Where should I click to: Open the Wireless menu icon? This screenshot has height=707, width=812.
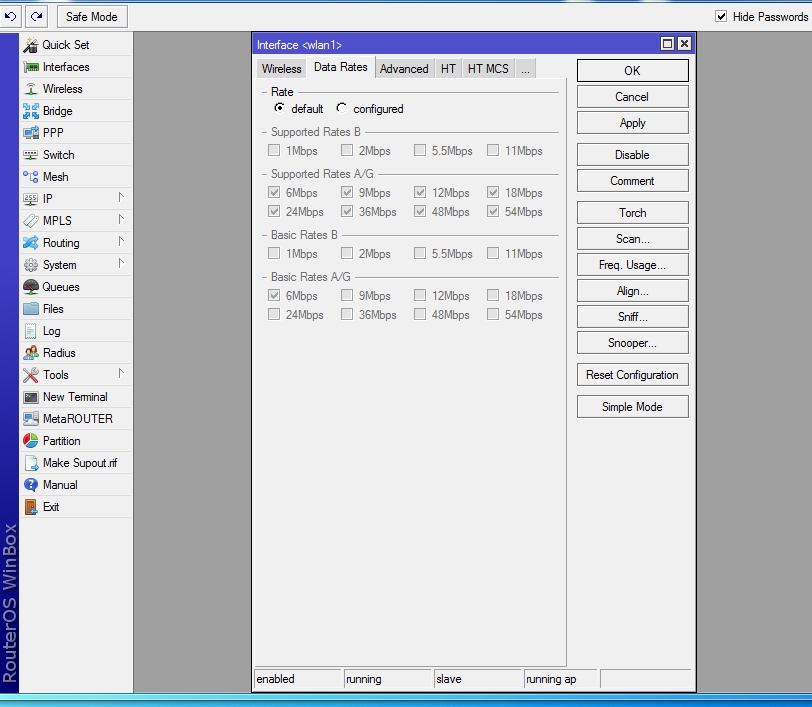[x=31, y=89]
